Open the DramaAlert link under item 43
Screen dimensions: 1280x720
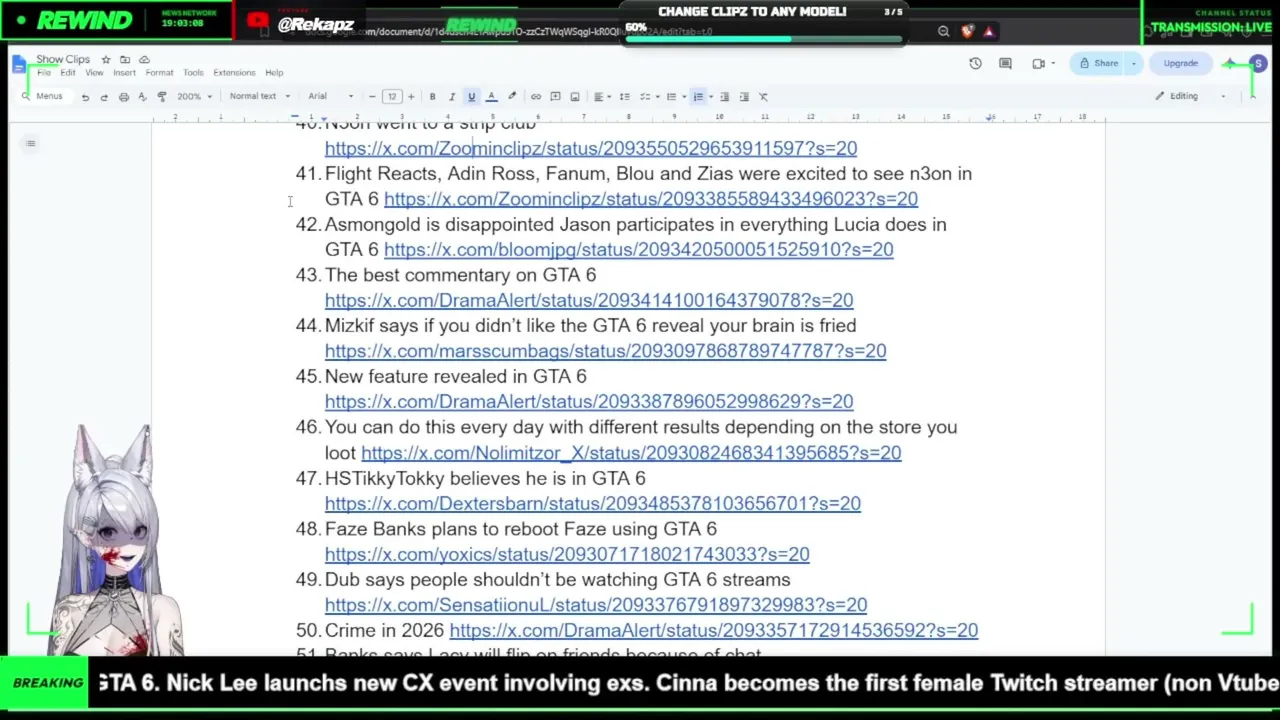(x=589, y=300)
